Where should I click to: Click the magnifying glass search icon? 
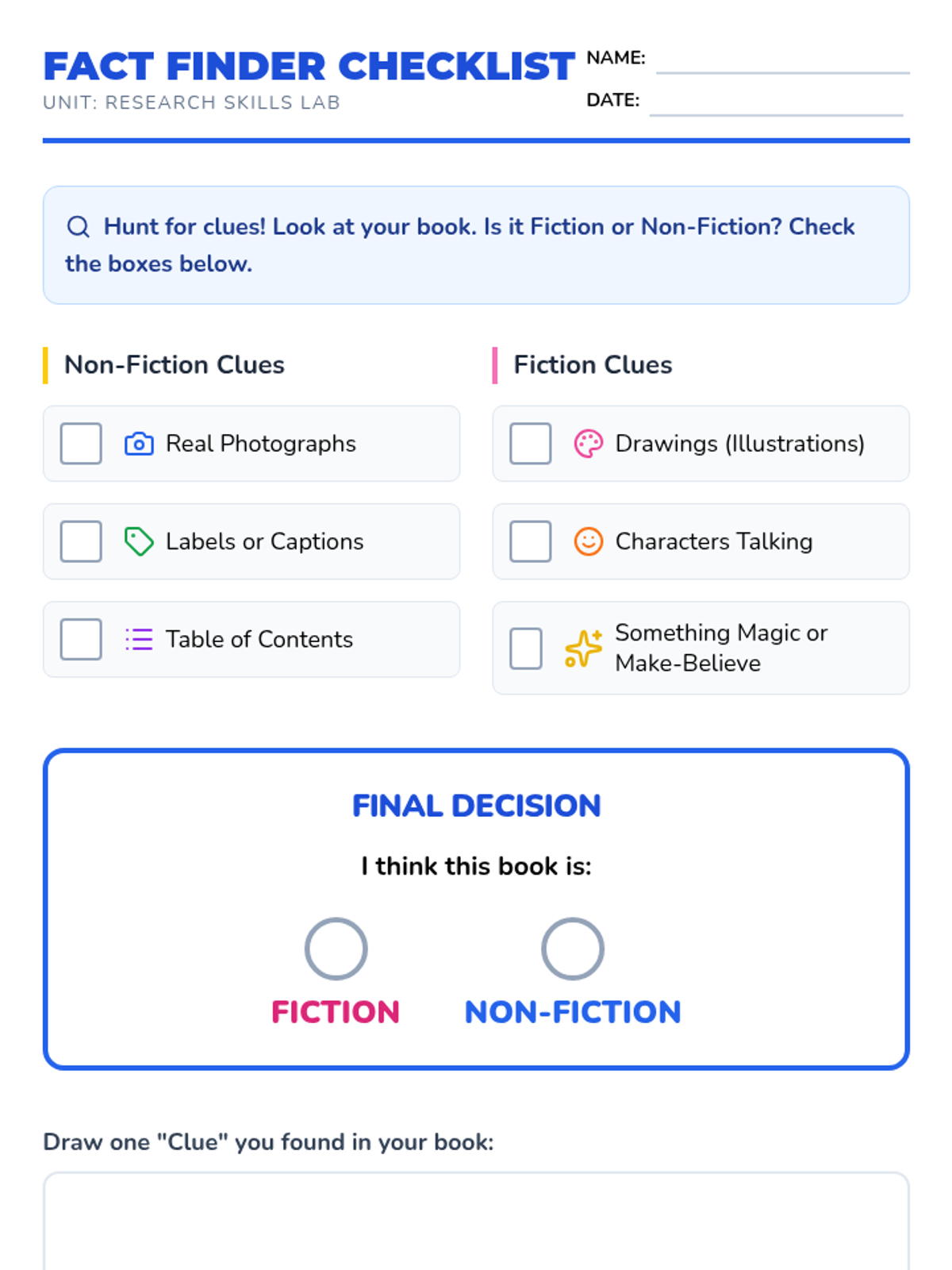[78, 227]
